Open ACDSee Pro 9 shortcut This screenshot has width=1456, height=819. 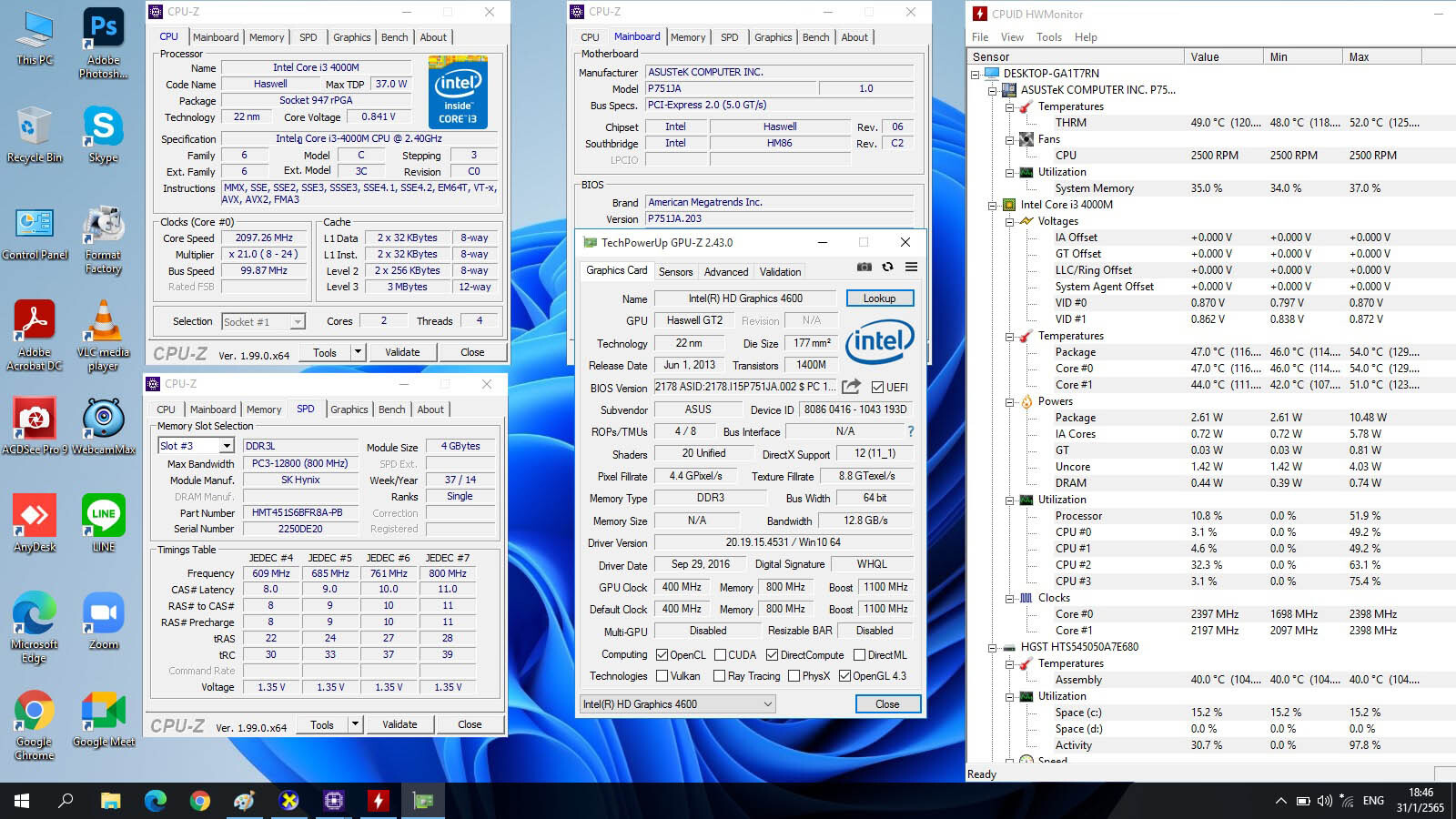pos(35,426)
